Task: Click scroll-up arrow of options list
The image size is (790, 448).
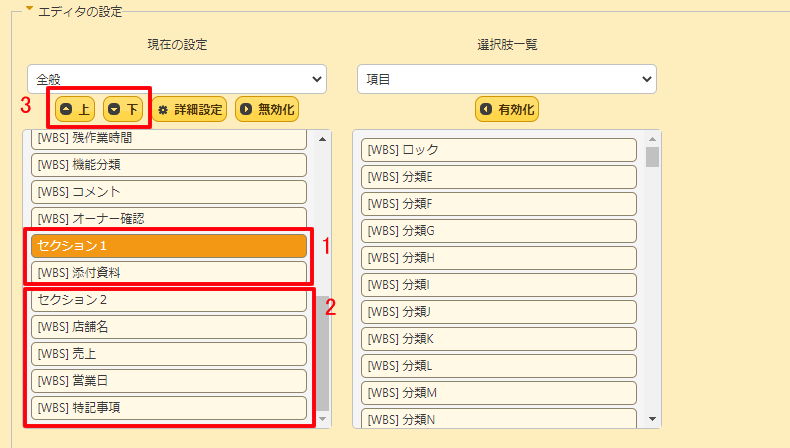Action: 652,139
